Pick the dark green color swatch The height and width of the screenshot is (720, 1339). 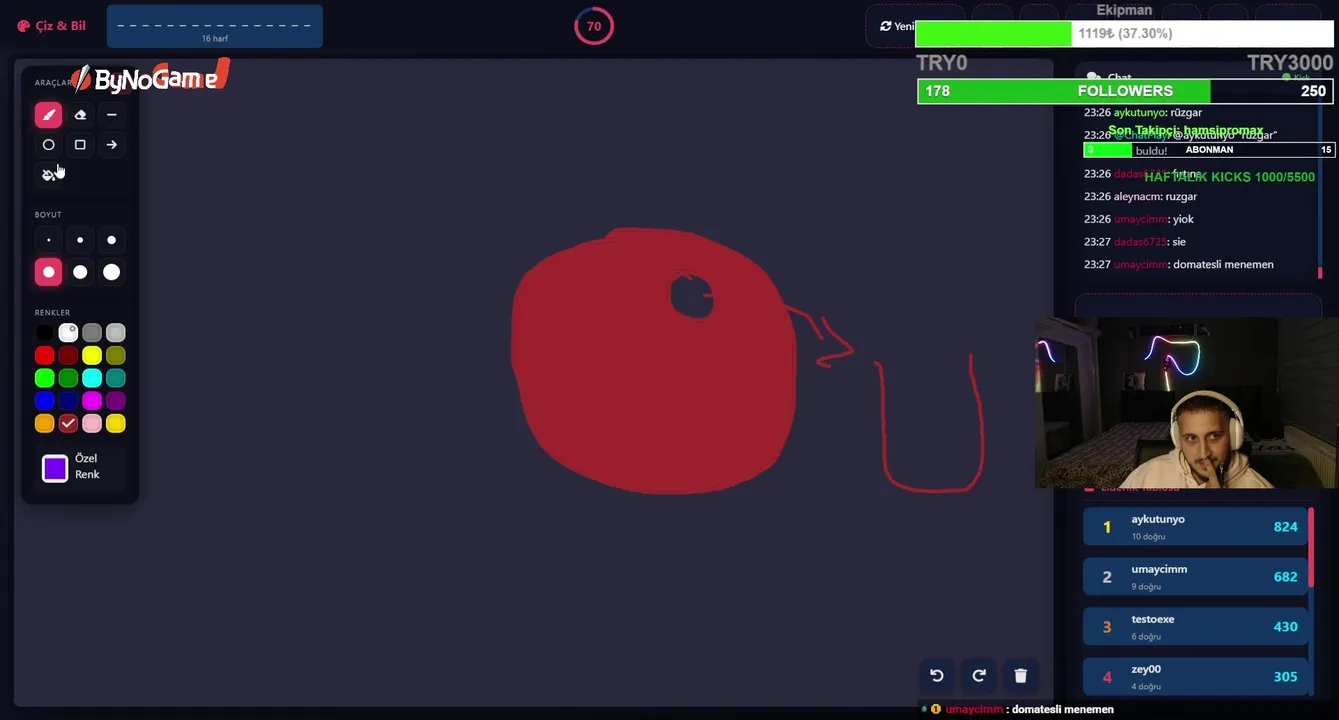coord(68,378)
